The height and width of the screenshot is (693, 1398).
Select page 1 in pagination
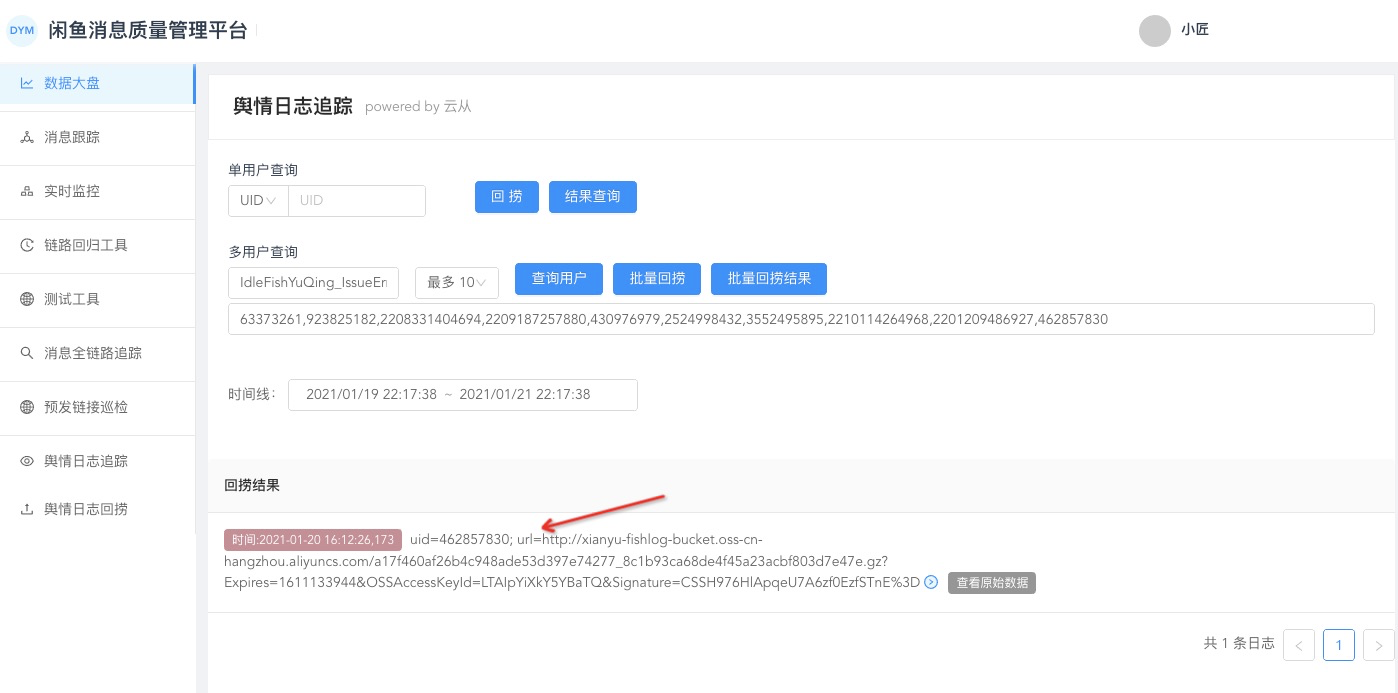pos(1339,645)
